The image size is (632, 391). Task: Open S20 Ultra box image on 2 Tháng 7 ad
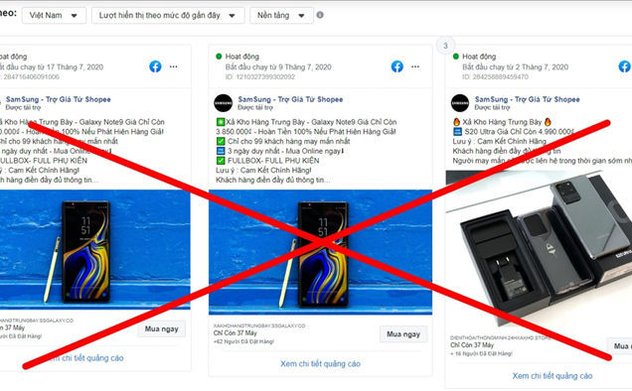[x=539, y=248]
